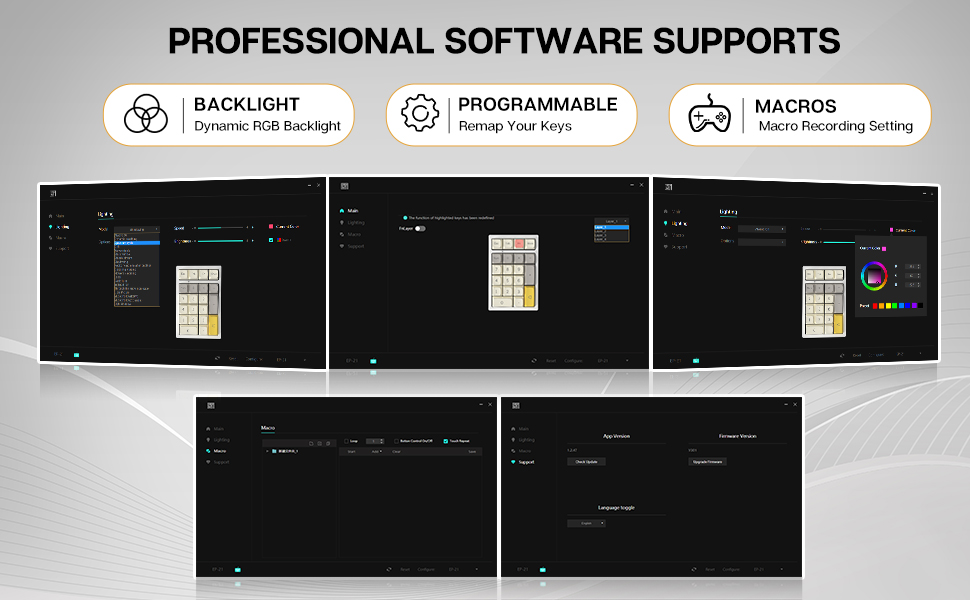Click cyan device icon in remap window footer
Screen dimensions: 970x600
point(373,361)
